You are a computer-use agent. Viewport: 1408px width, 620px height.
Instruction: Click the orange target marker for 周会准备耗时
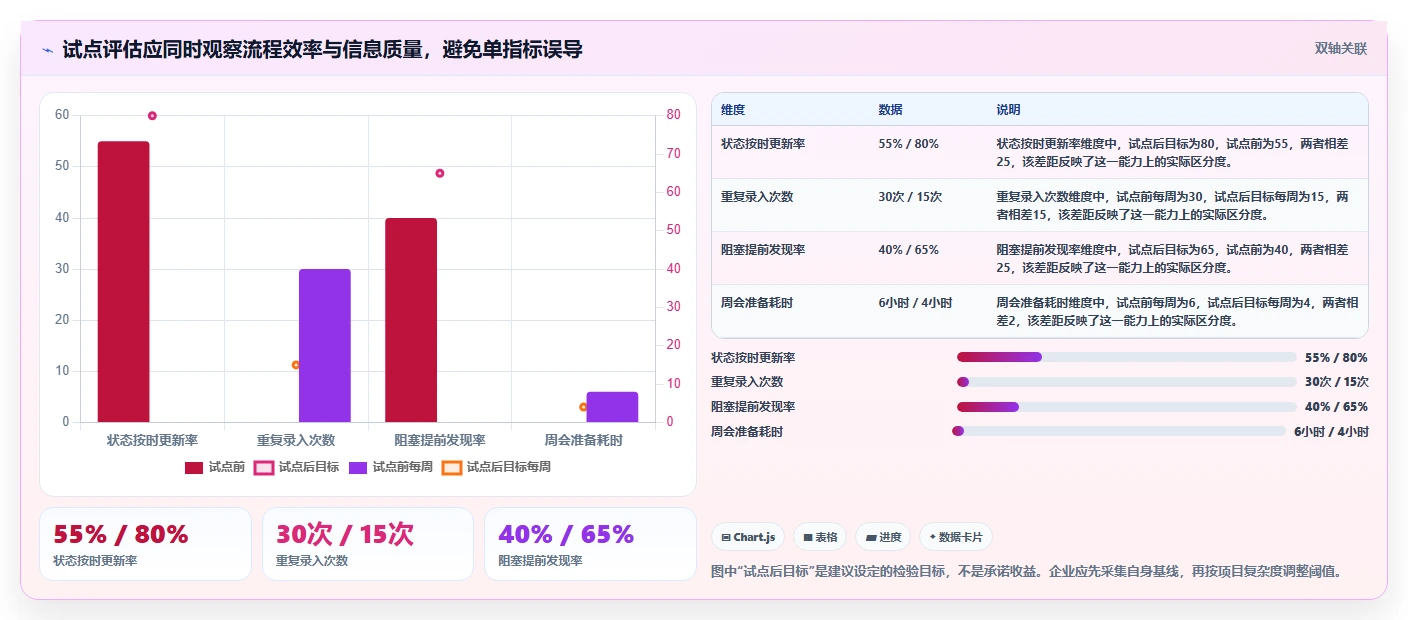[583, 407]
